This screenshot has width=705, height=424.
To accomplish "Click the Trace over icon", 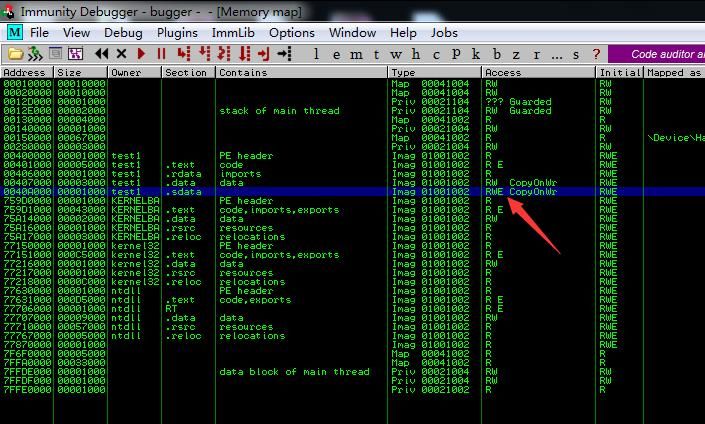I will 245,54.
